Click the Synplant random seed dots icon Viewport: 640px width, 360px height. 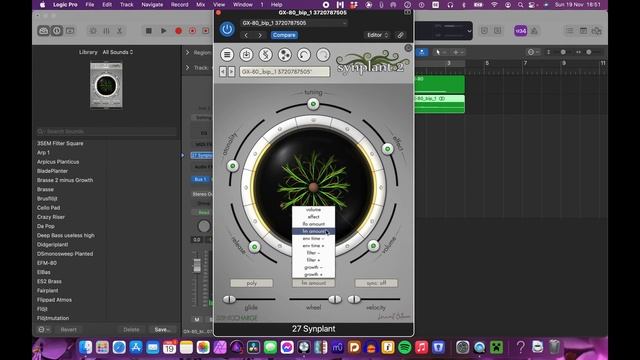(x=284, y=54)
